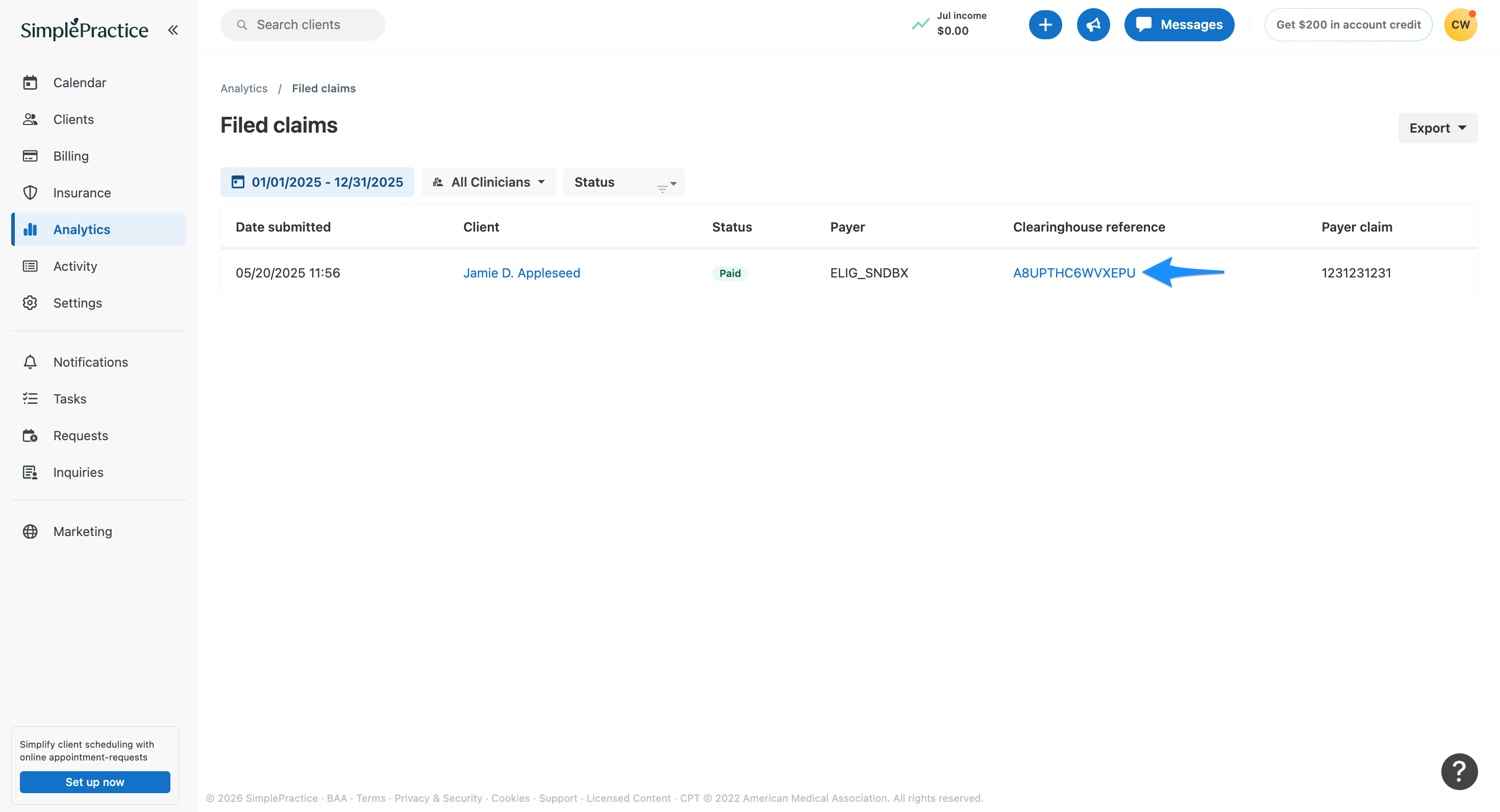Click payer claim 1231231231 cell
Image resolution: width=1500 pixels, height=812 pixels.
1356,273
